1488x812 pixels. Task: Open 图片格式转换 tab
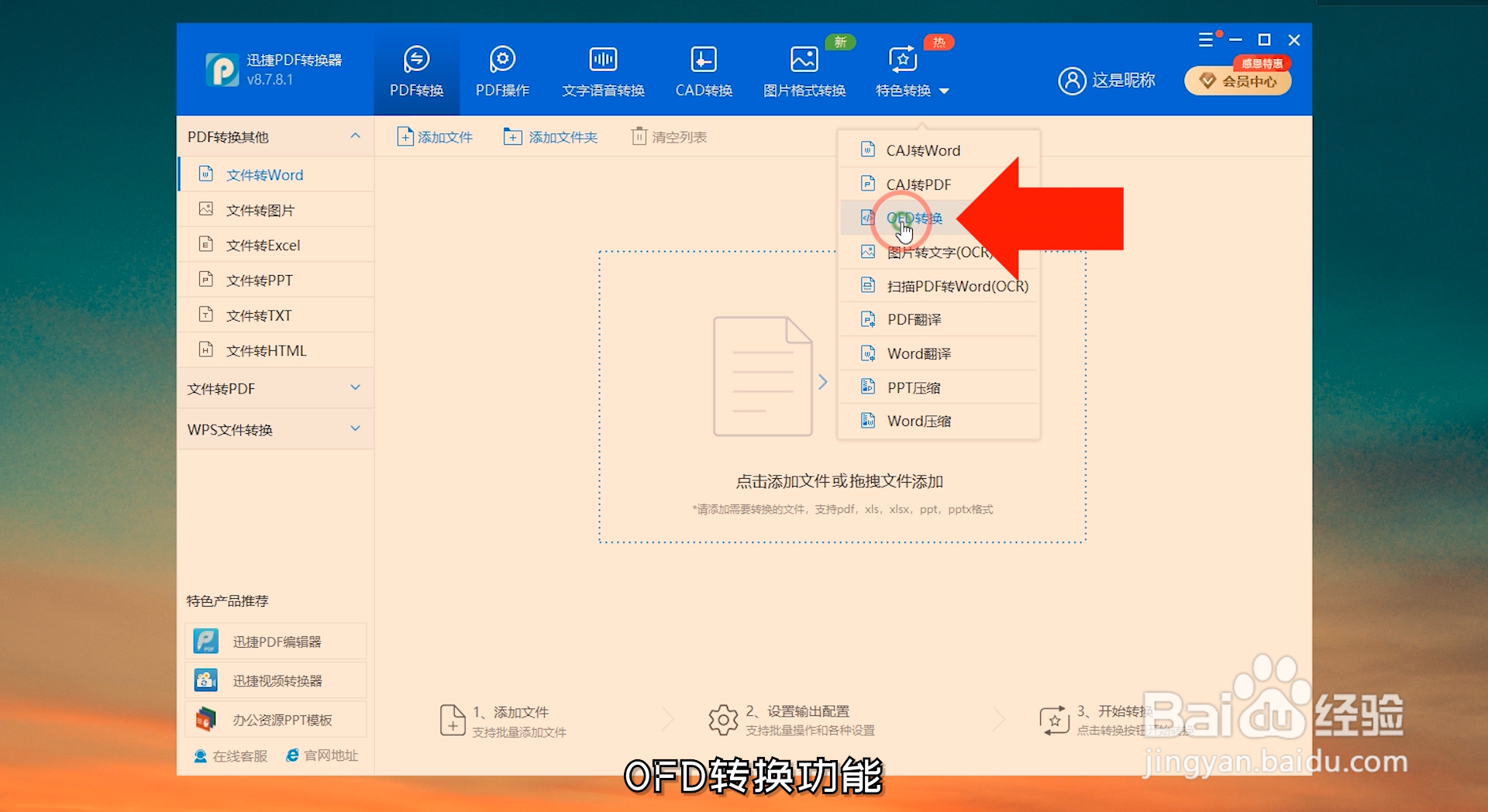(804, 73)
